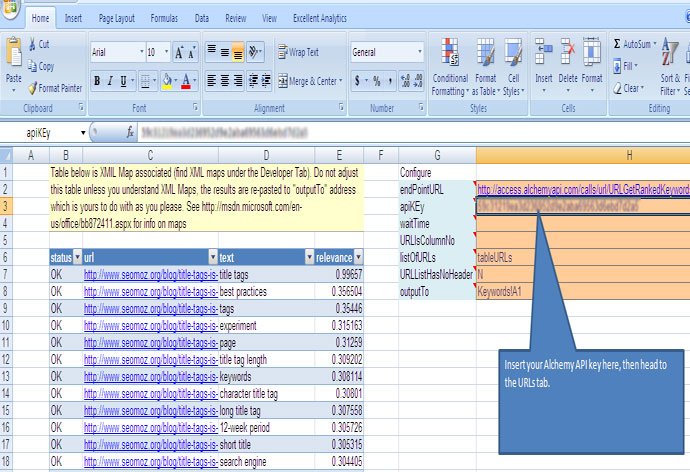Apply the red Font Color swatch

186,81
